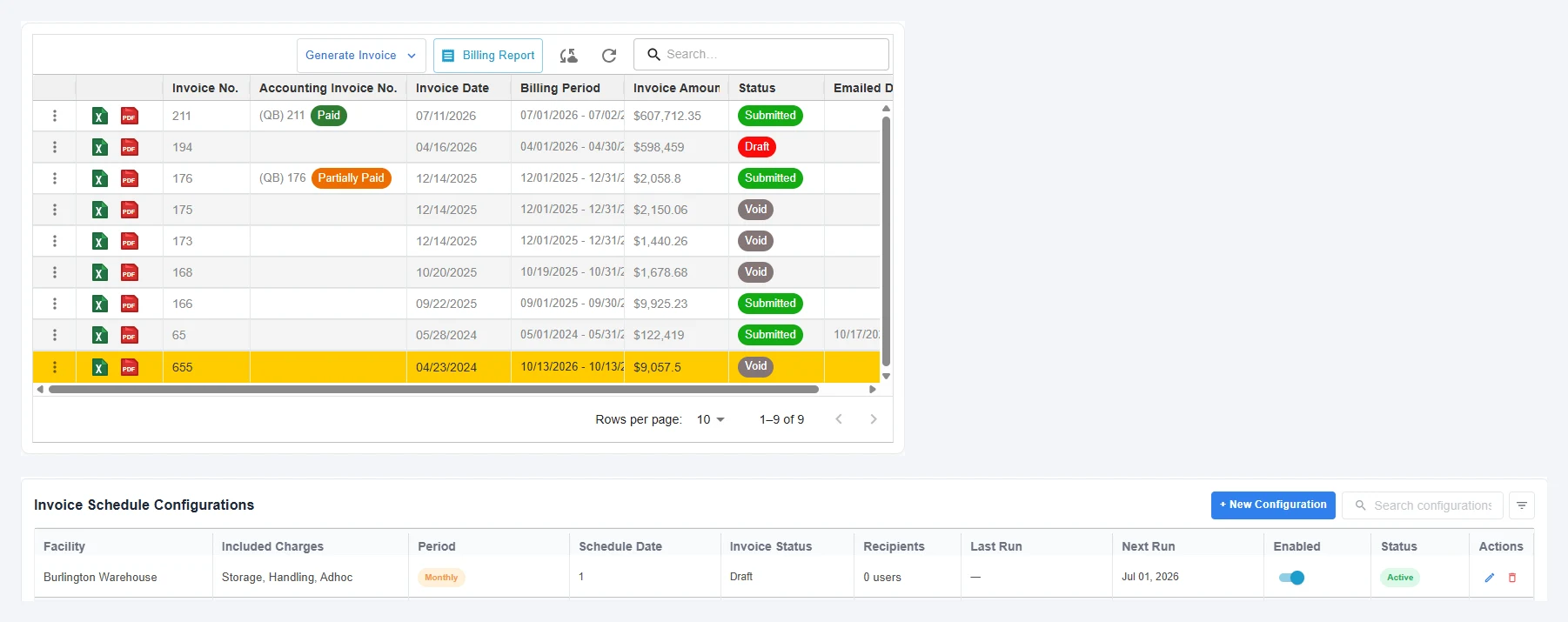Open PDF for invoice 211
Screen dimensions: 1568x622
[130, 116]
